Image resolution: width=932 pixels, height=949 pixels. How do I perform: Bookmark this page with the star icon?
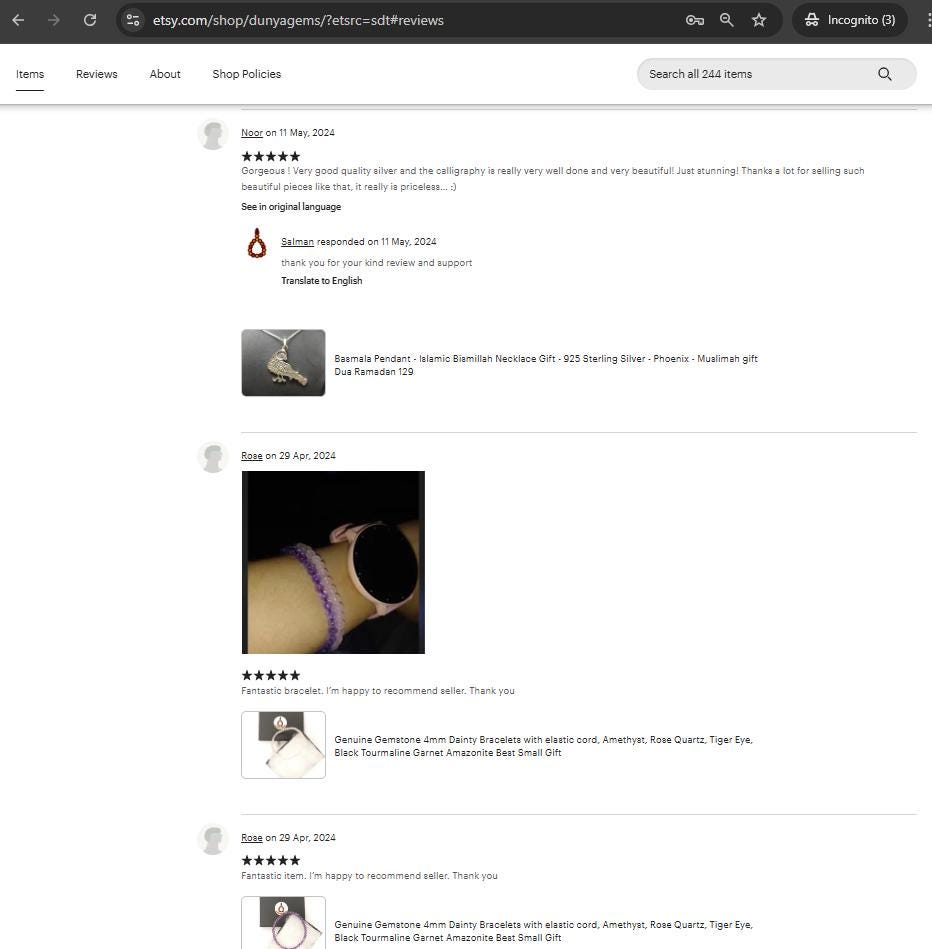coord(759,20)
